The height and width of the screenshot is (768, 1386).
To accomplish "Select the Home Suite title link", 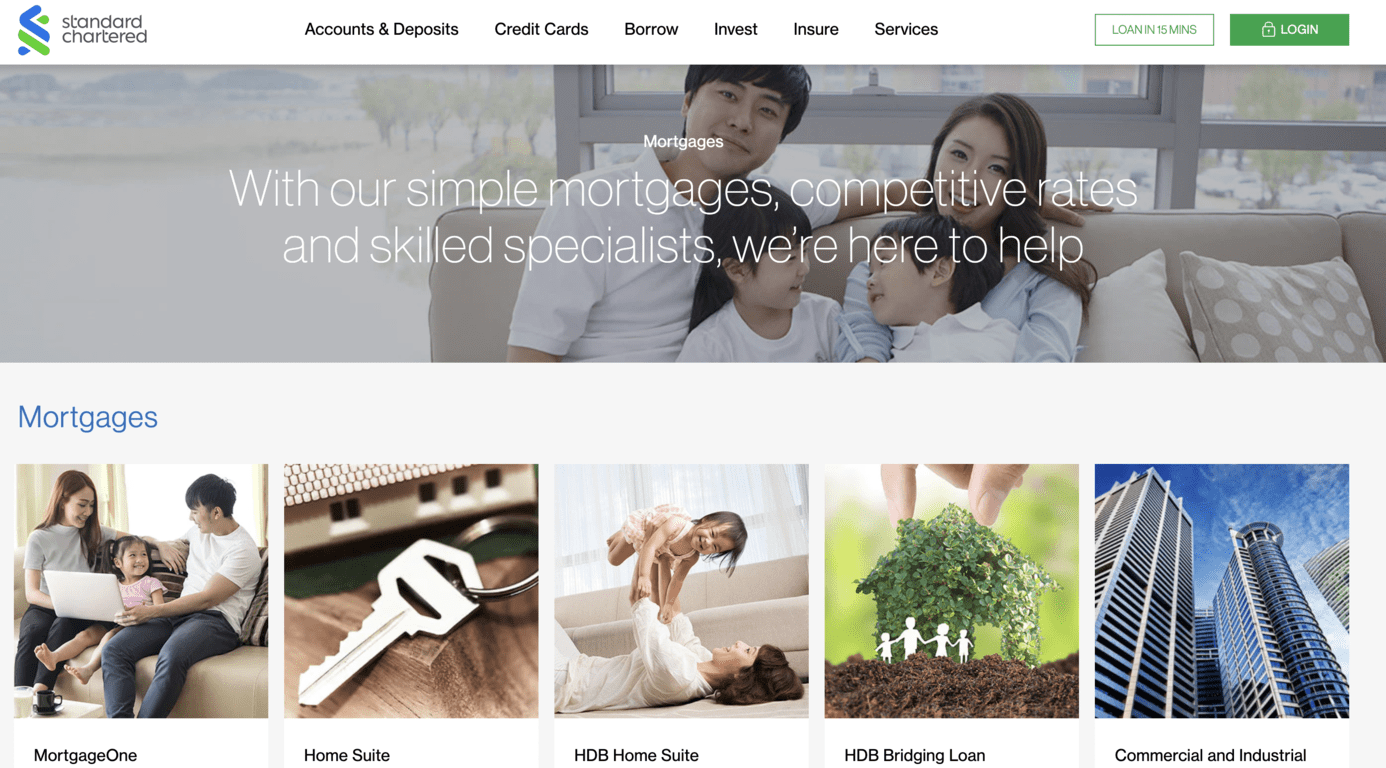I will coord(347,756).
